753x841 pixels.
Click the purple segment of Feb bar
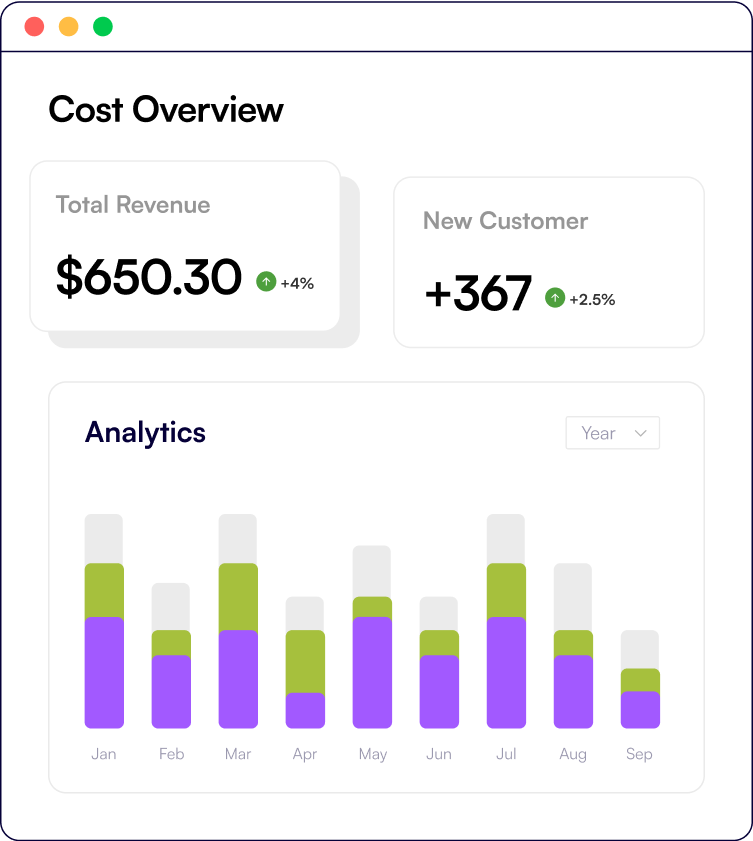[171, 691]
